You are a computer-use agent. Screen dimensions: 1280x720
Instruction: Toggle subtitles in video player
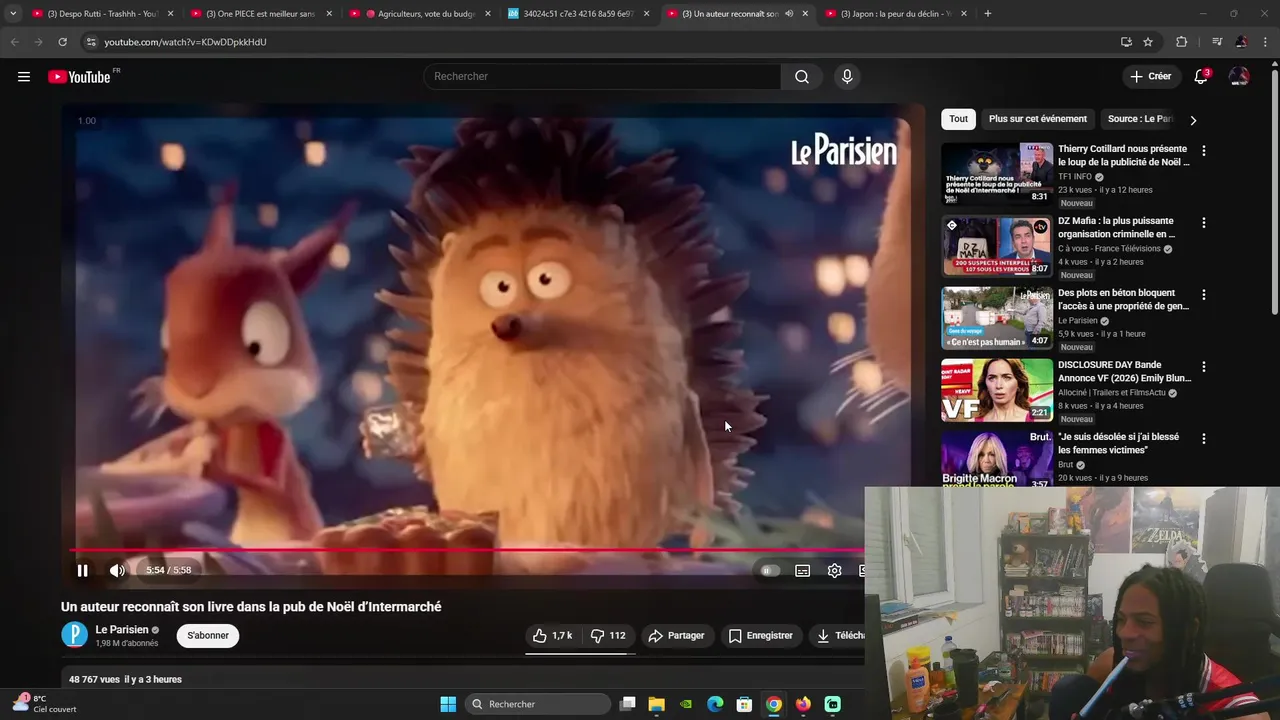pyautogui.click(x=802, y=570)
